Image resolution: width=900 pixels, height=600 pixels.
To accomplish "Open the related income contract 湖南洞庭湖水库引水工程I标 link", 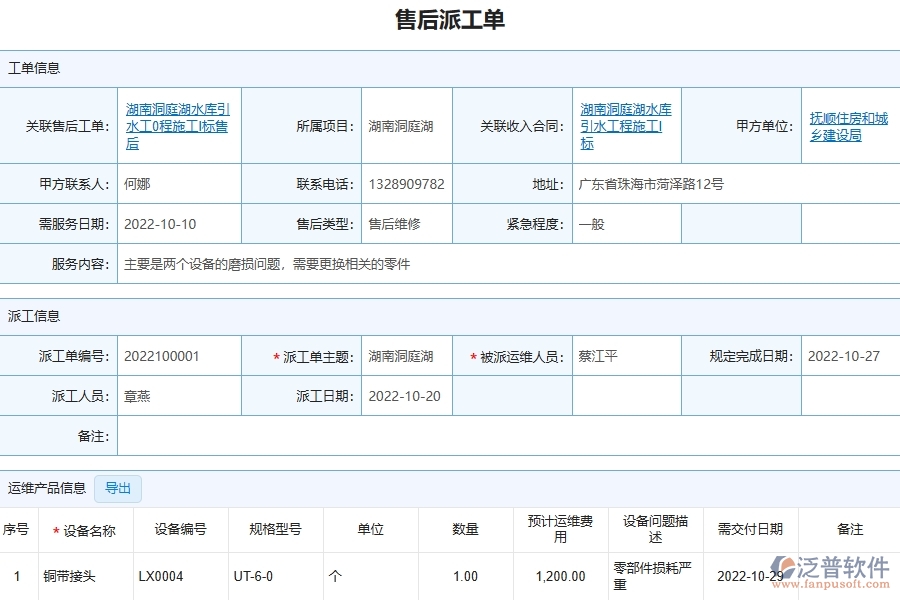I will (625, 126).
